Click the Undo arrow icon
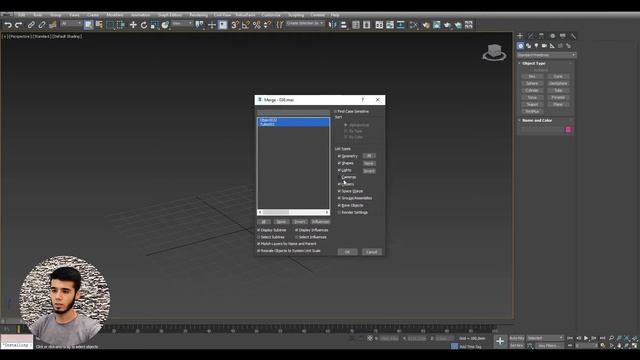Image resolution: width=640 pixels, height=360 pixels. tap(8, 25)
